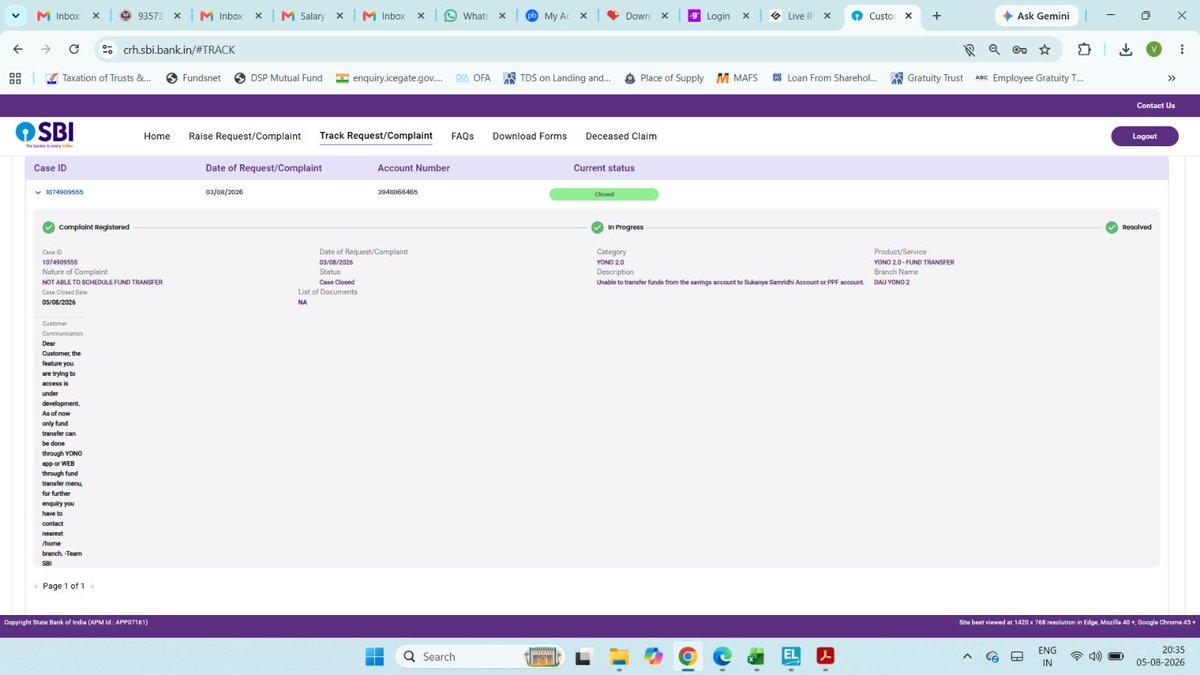Open Download Forms menu item
The height and width of the screenshot is (675, 1200).
(529, 136)
